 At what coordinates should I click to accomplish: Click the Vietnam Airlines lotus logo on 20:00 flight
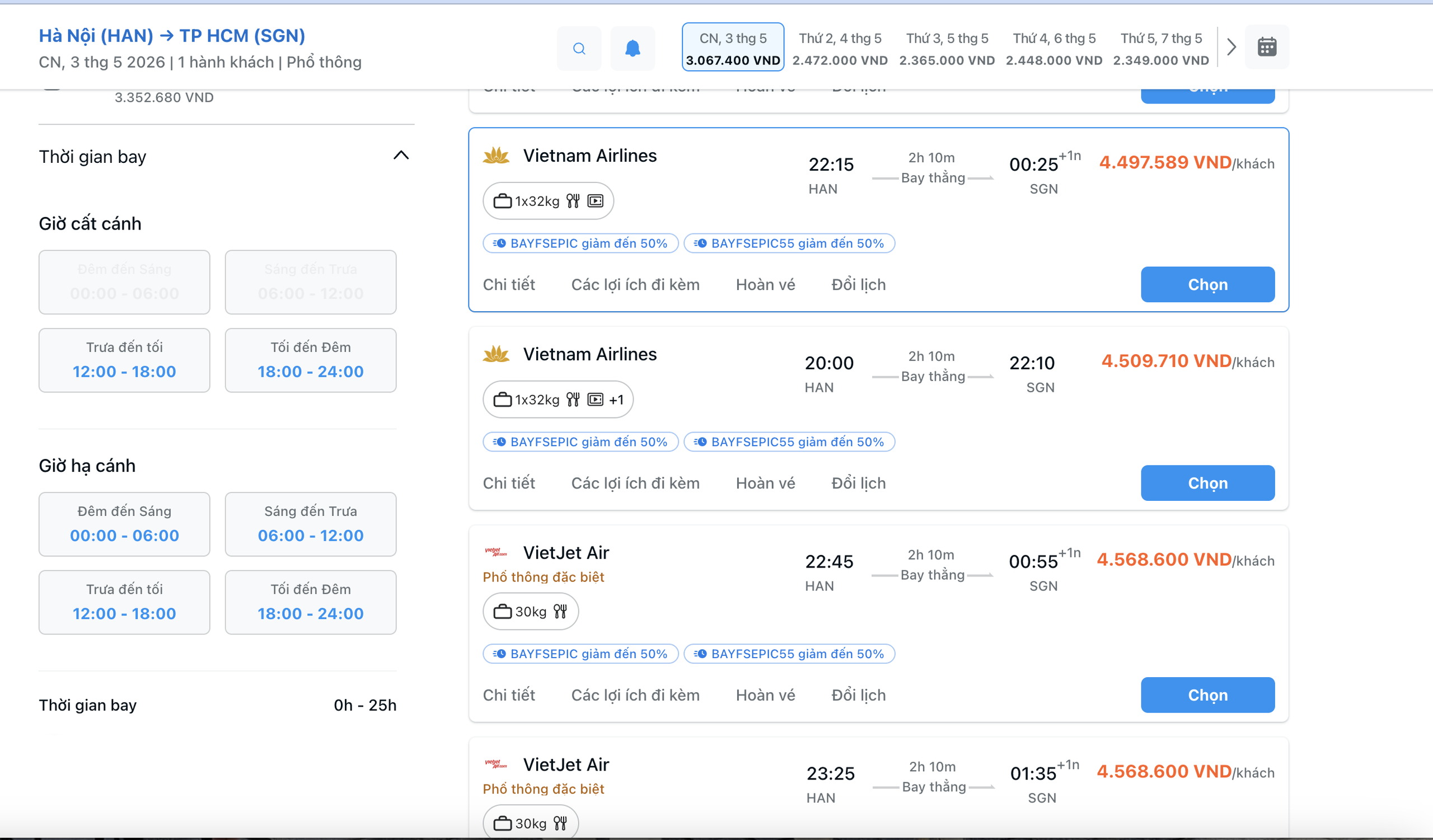[496, 354]
